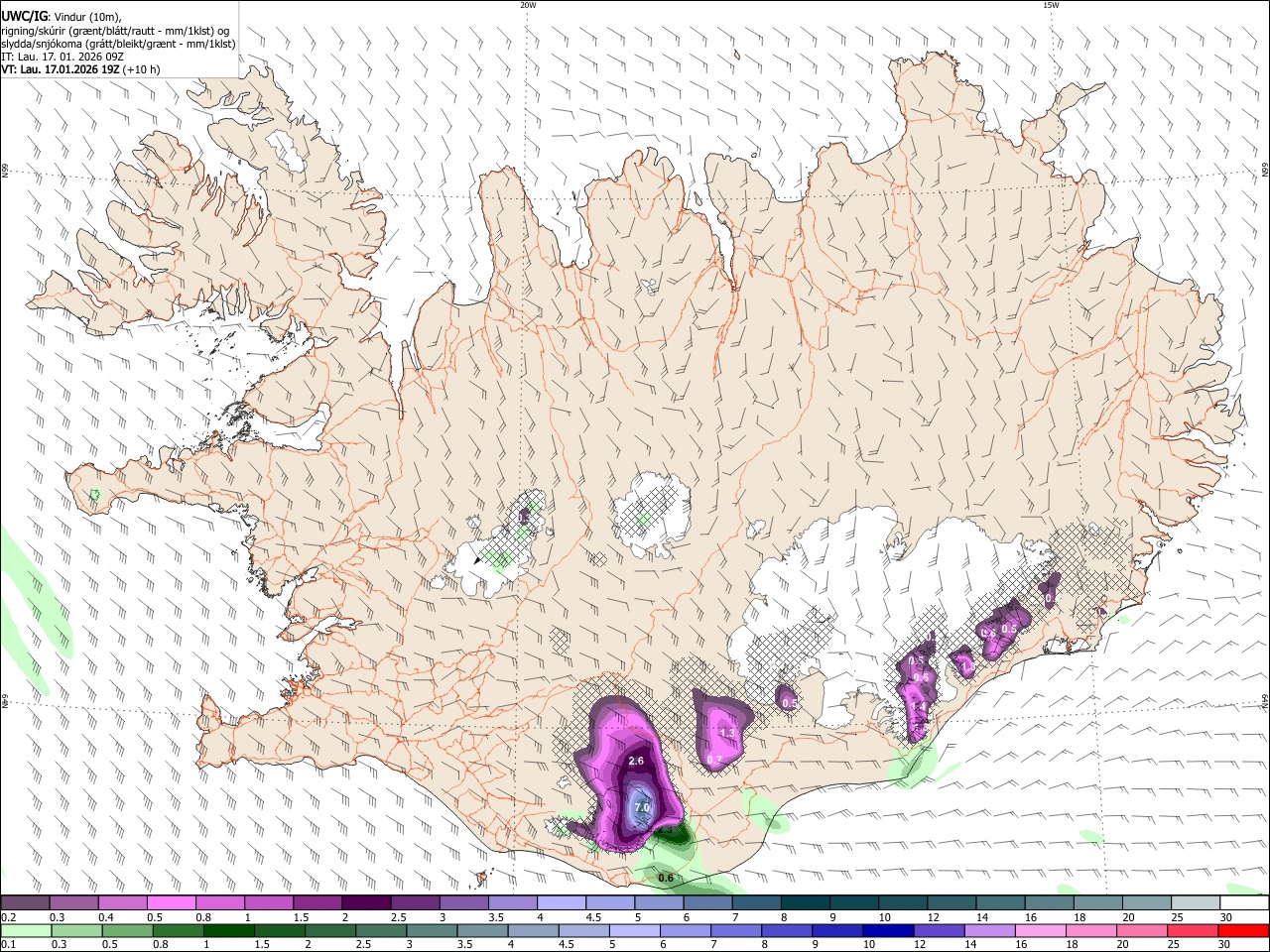Select bottom-row red swatch between 25 and 30
The width and height of the screenshot is (1270, 952).
[x=1193, y=930]
